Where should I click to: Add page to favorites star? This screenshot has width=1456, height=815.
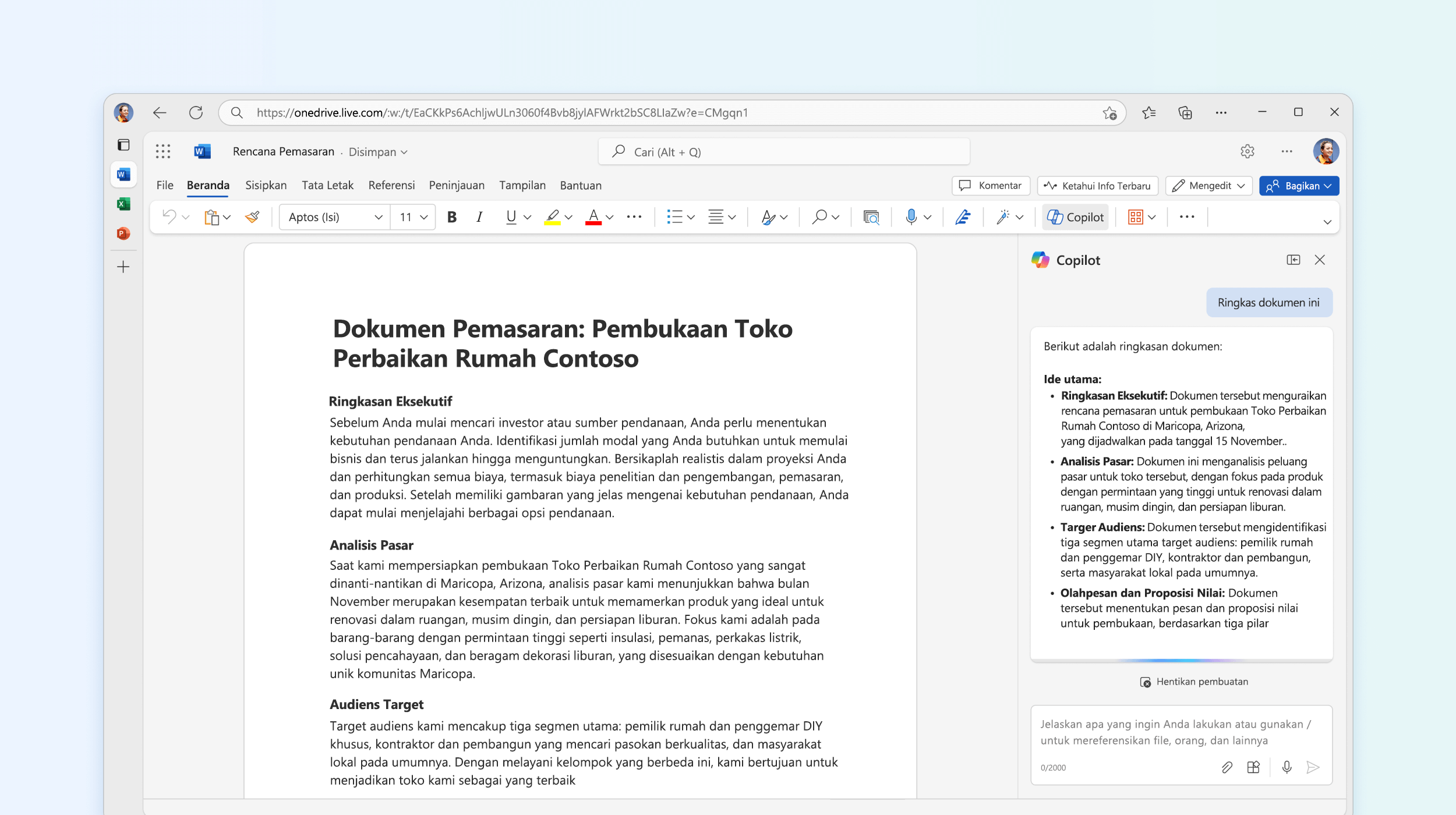pos(1109,113)
